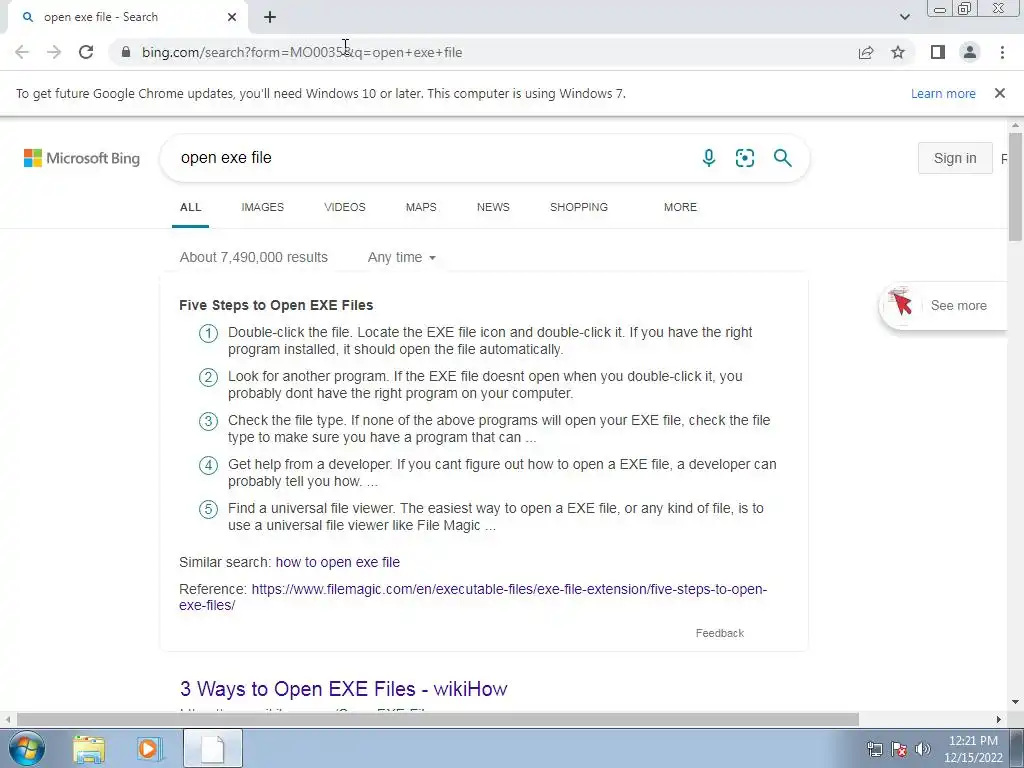
Task: Click the vertical scrollbar thumb
Action: click(x=1015, y=186)
